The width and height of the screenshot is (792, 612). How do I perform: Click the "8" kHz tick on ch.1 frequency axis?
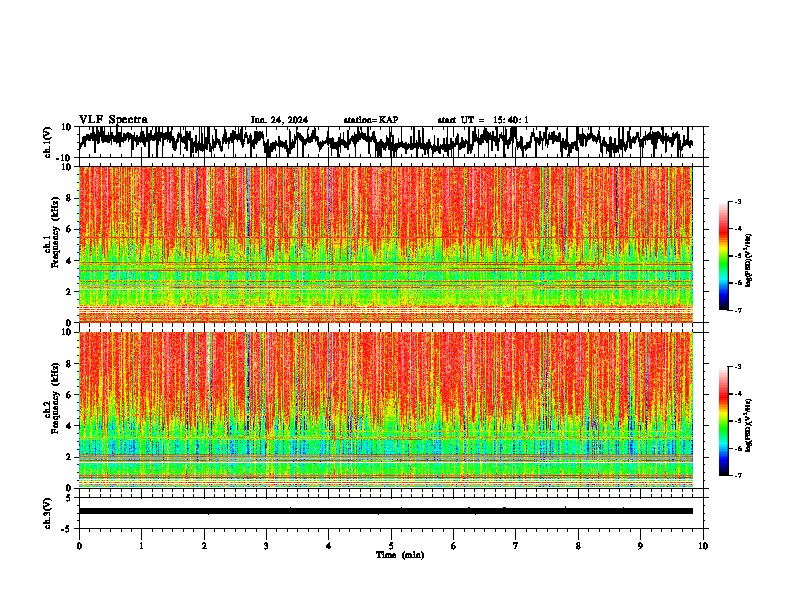tap(70, 198)
